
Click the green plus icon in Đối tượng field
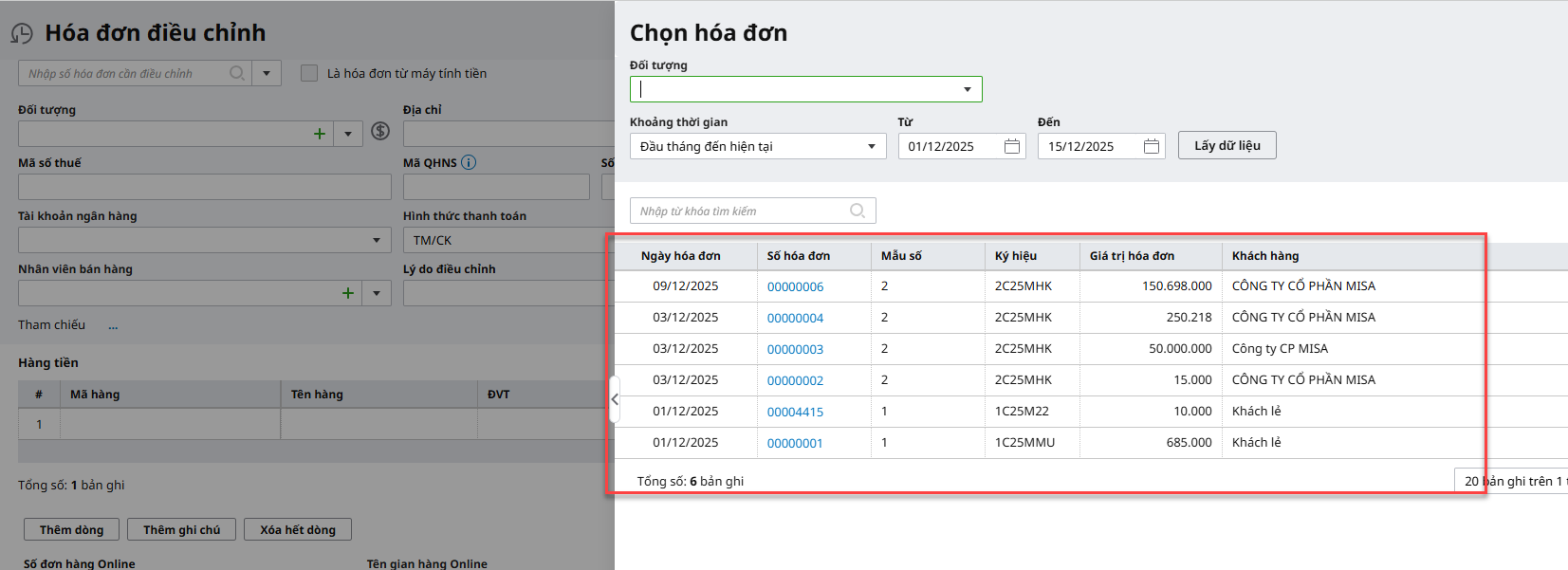coord(320,134)
